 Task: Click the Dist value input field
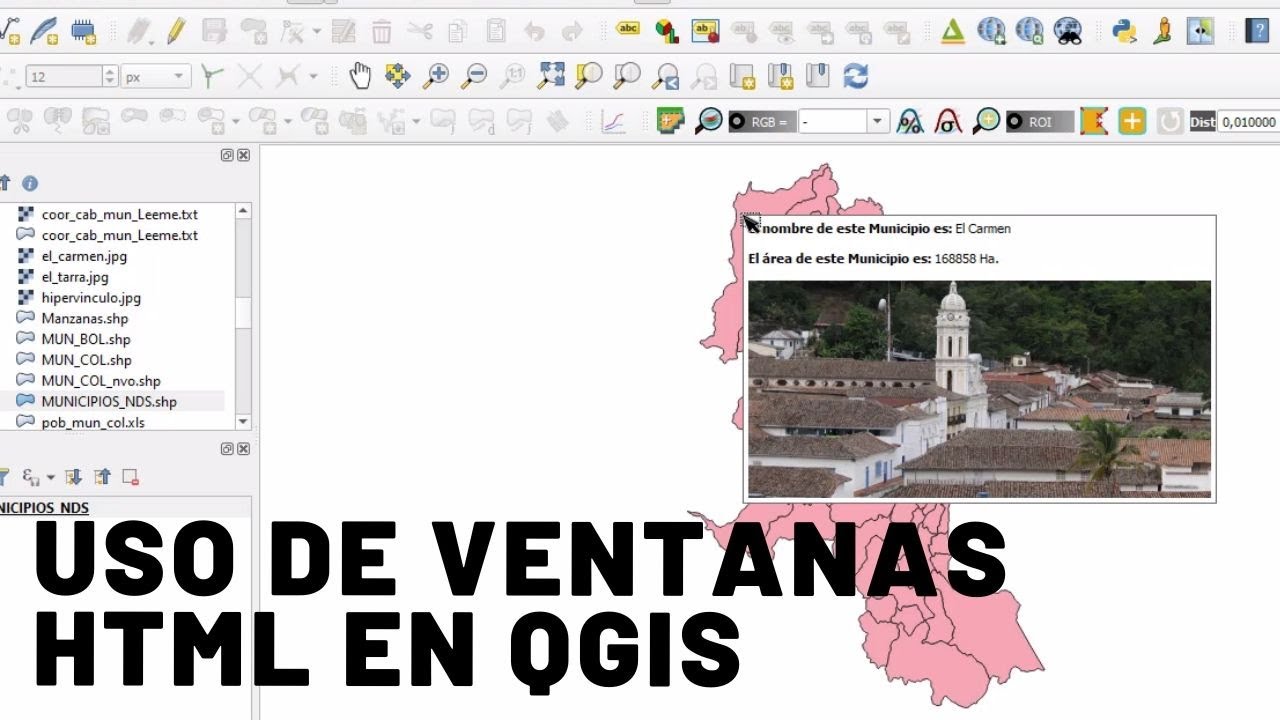point(1248,122)
